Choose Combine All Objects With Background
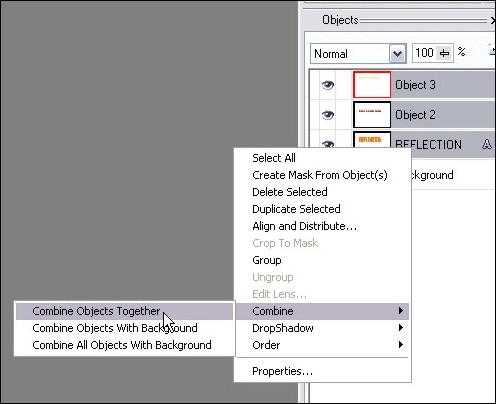496x404 pixels. [124, 345]
